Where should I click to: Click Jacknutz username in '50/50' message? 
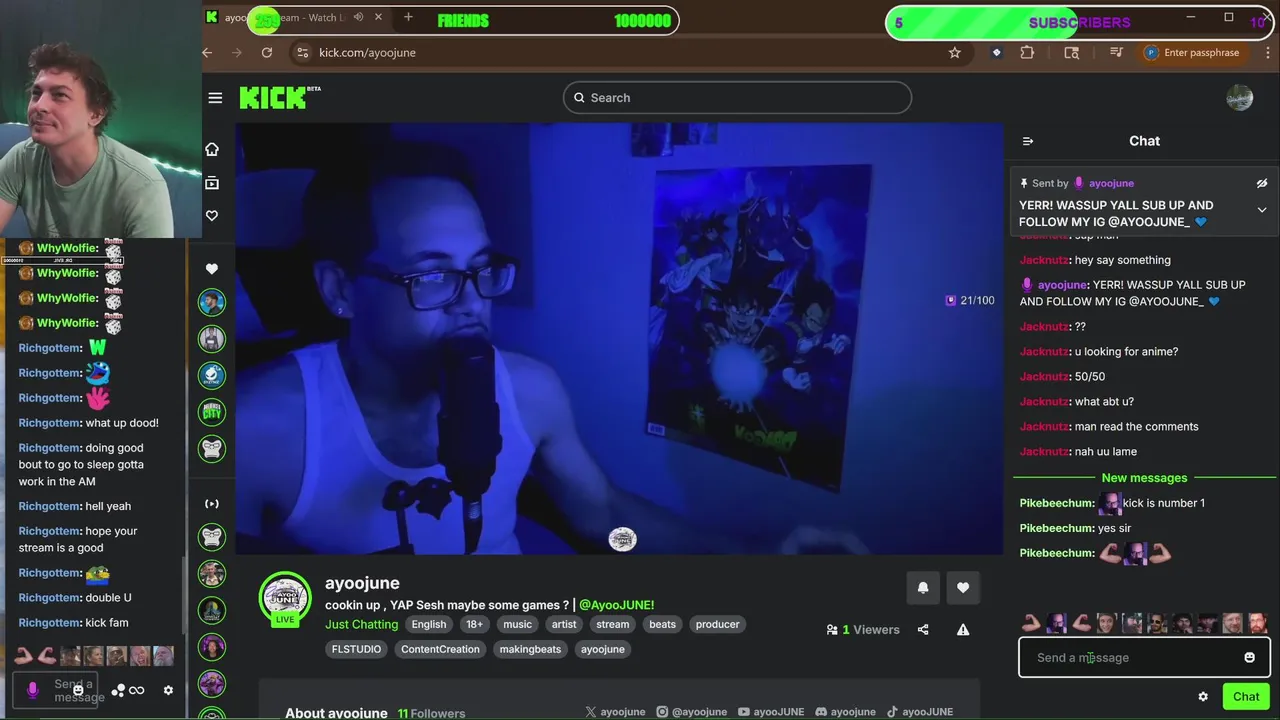point(1044,377)
